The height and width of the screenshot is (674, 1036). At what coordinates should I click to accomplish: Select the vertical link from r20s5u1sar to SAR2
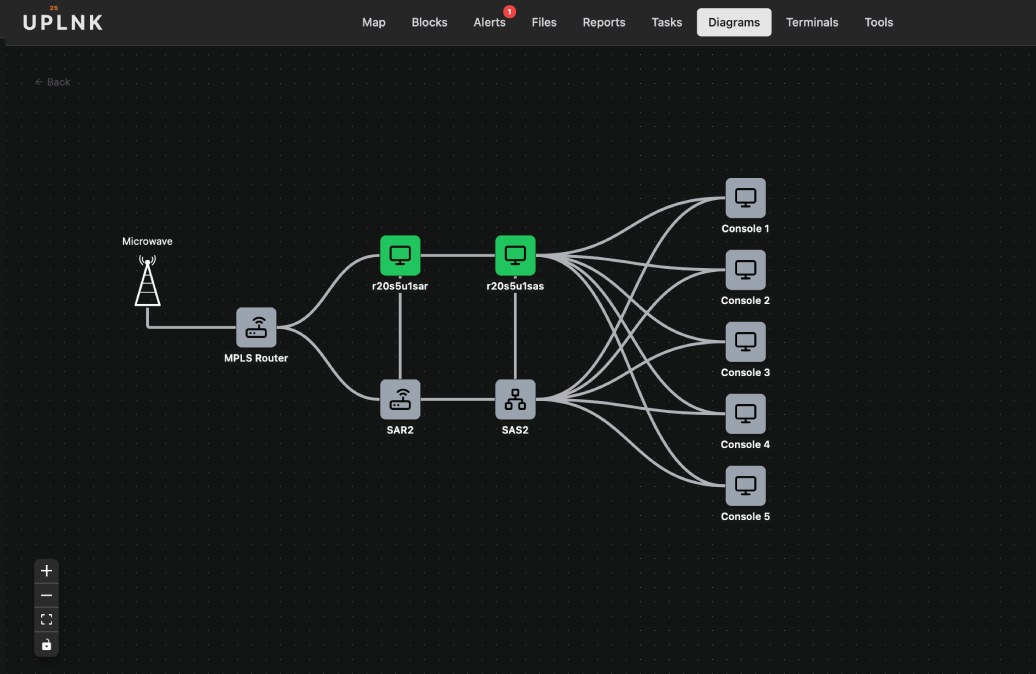[x=400, y=336]
